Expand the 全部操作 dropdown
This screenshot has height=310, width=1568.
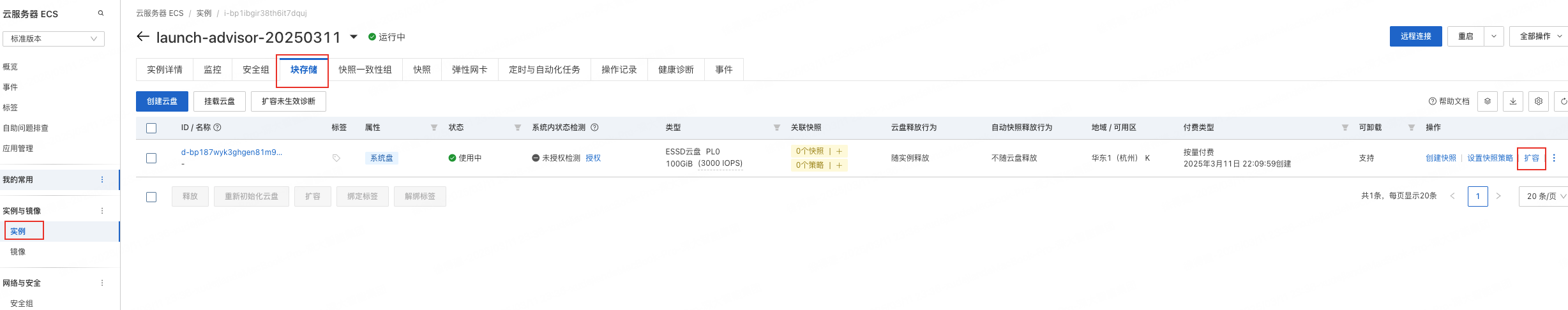(x=1539, y=36)
